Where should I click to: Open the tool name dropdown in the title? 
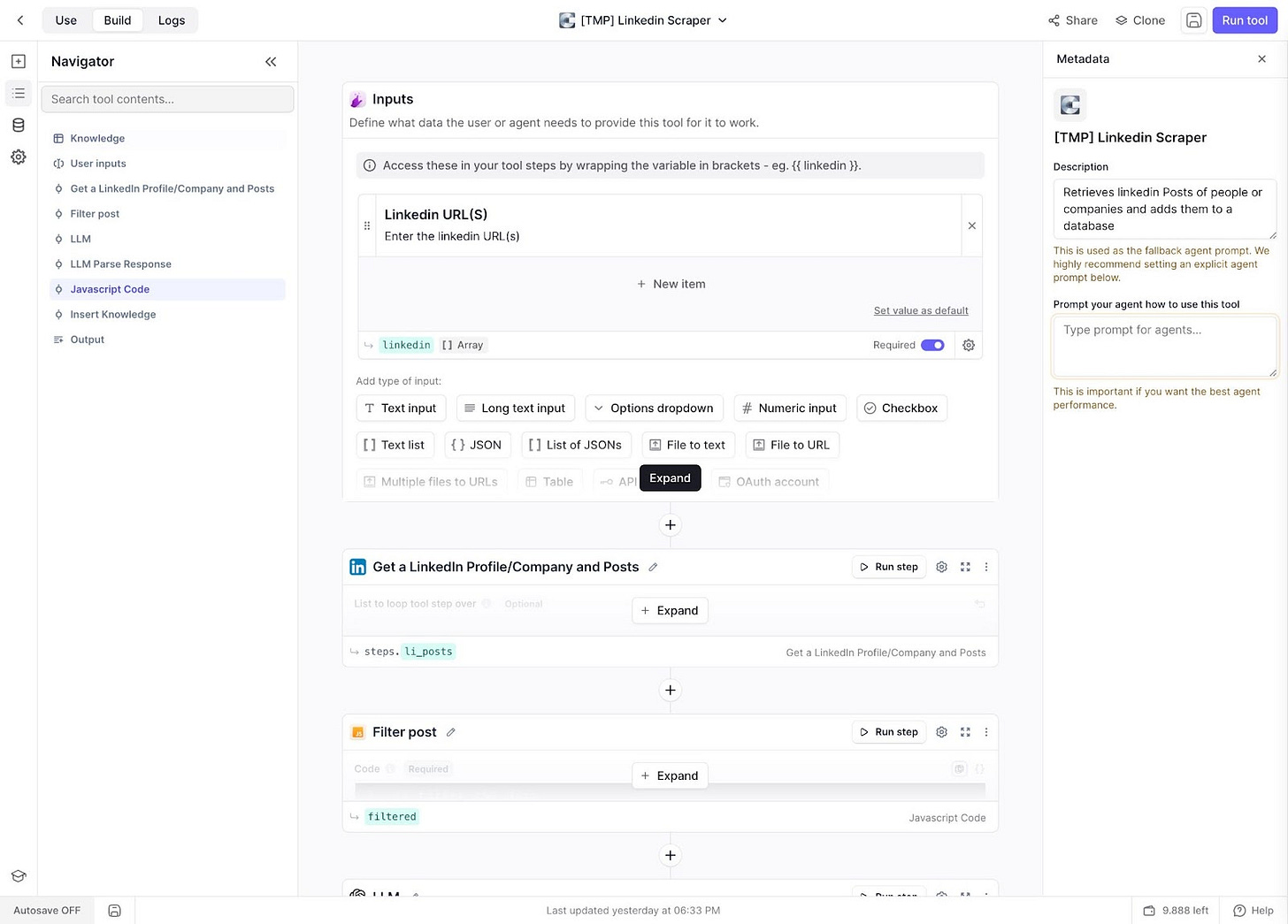(x=723, y=20)
